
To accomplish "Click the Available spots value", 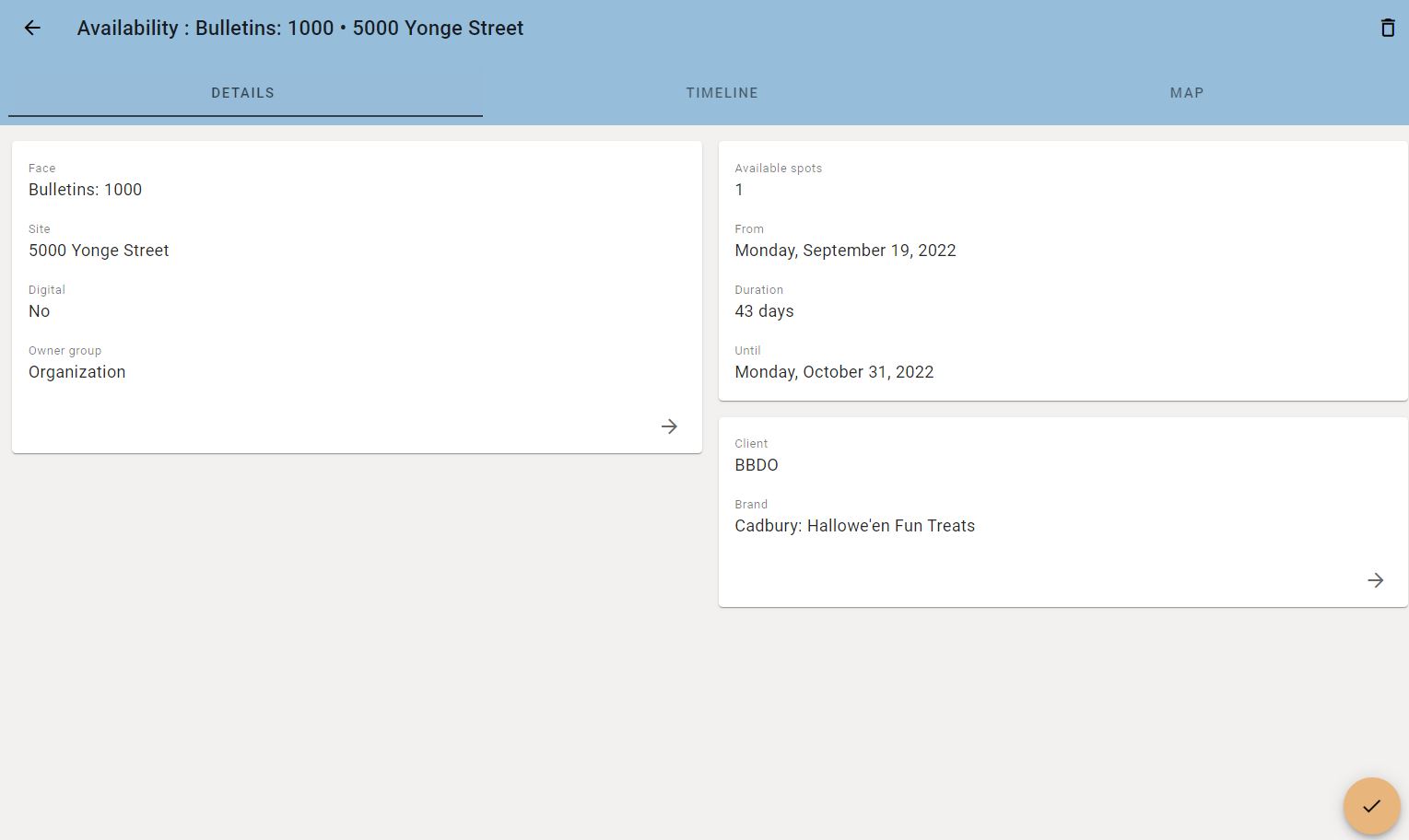I will (x=739, y=190).
